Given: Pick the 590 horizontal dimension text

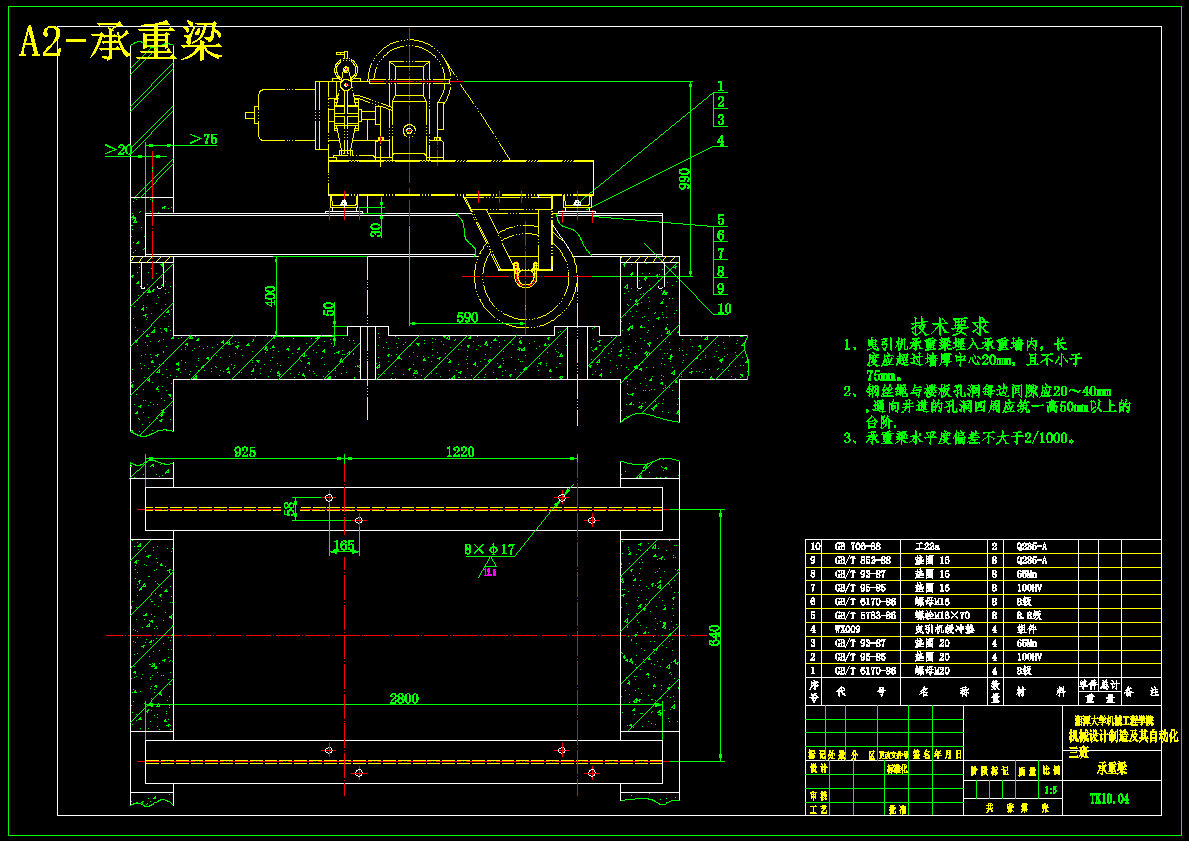Looking at the screenshot, I should (x=467, y=317).
